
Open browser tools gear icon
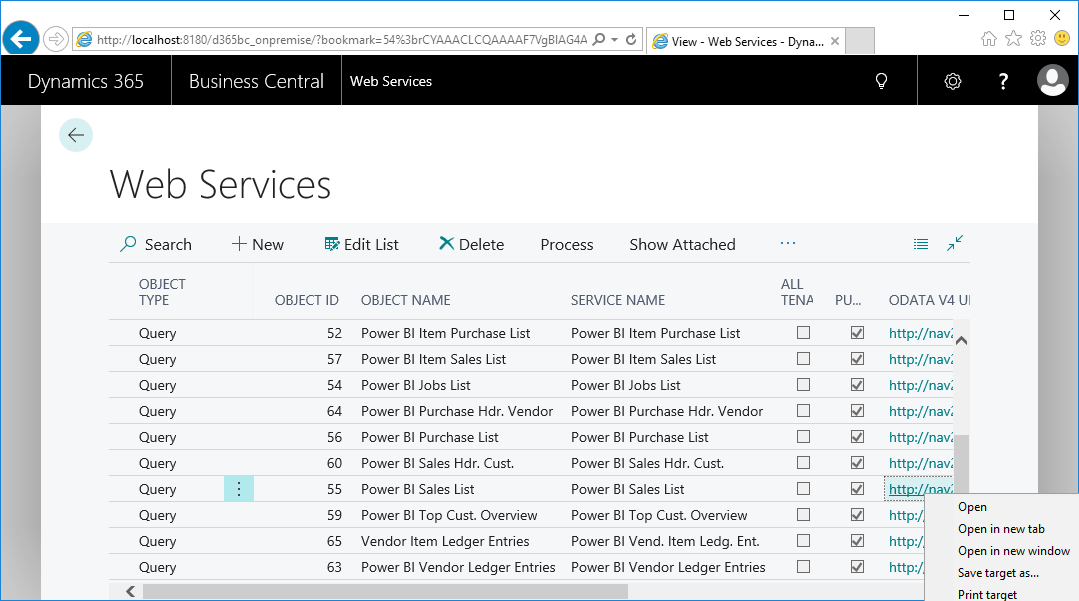point(1038,39)
